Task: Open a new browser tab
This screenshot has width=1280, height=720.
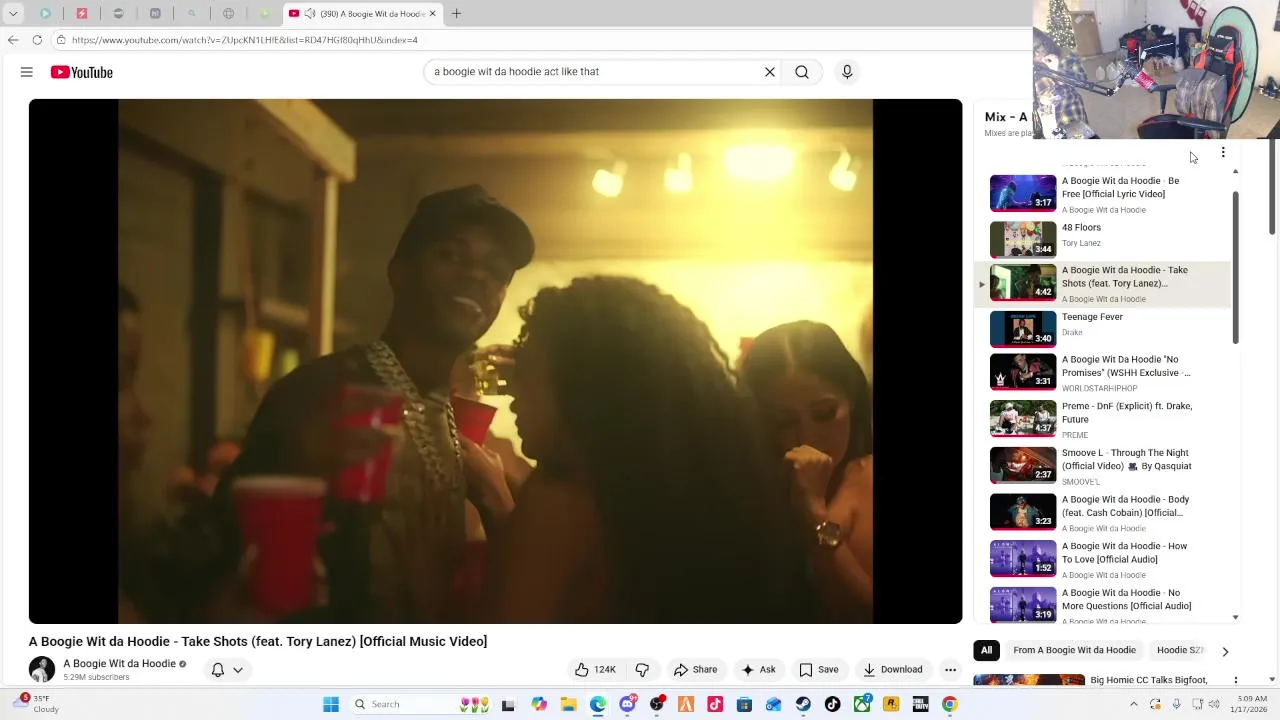Action: (x=456, y=14)
